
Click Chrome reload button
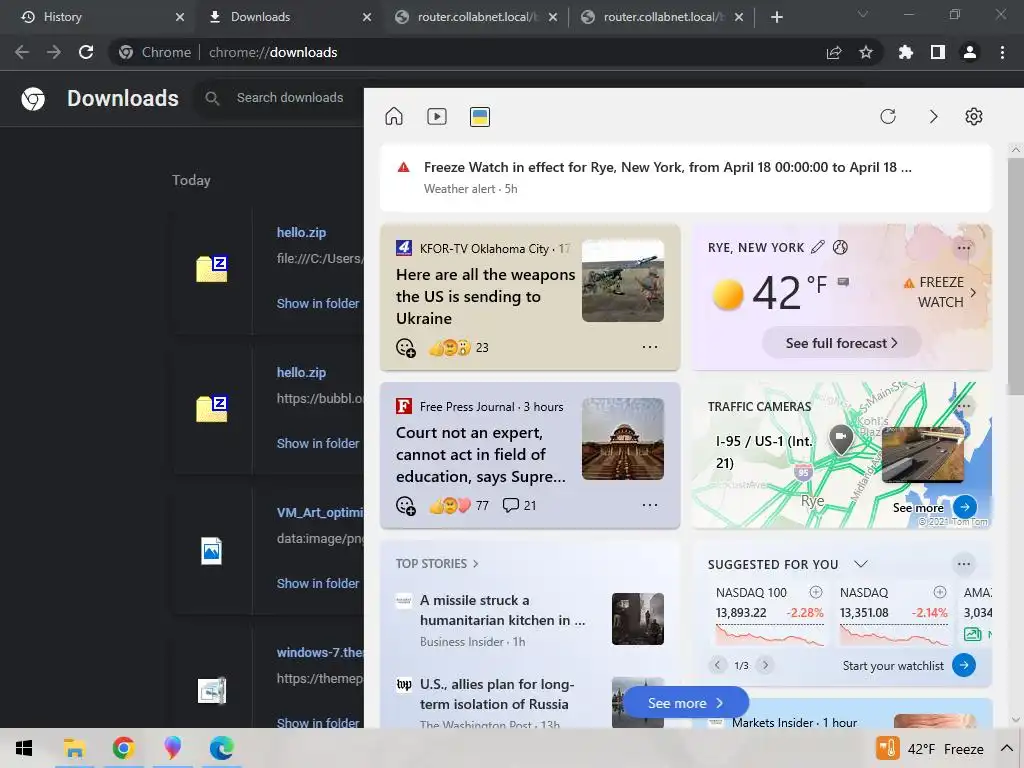point(86,52)
